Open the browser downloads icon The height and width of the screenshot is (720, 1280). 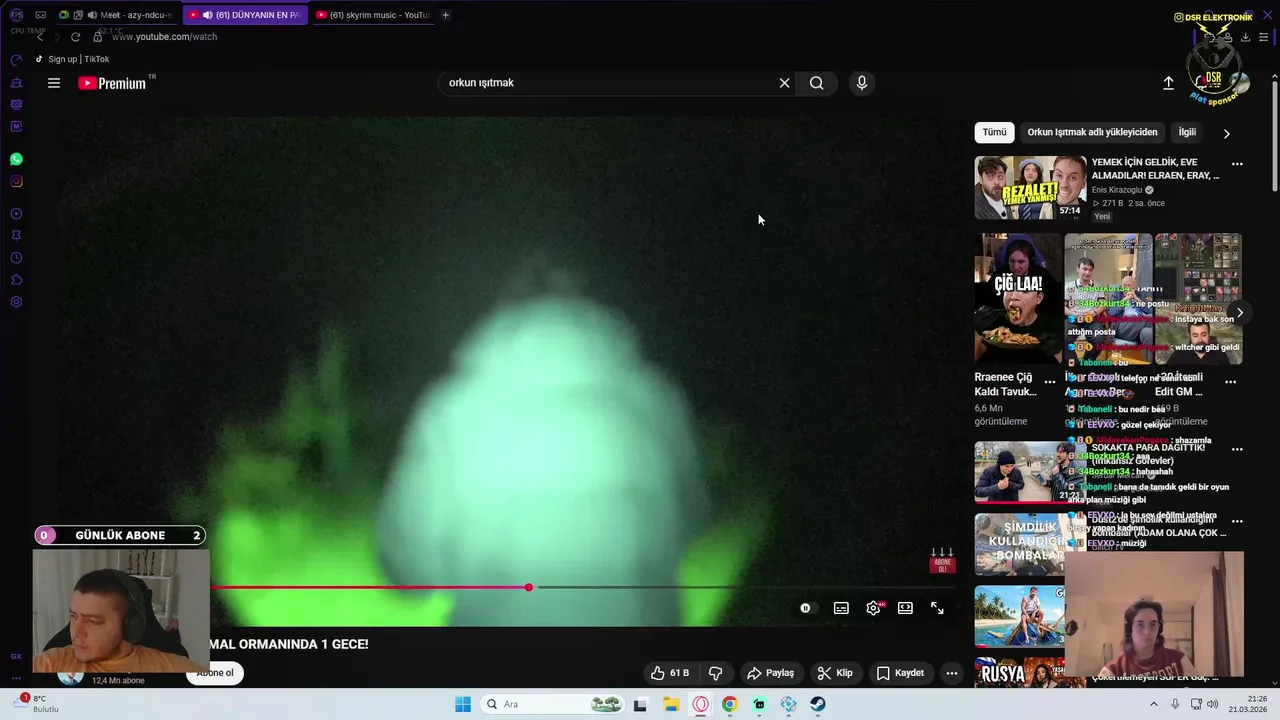point(1245,37)
